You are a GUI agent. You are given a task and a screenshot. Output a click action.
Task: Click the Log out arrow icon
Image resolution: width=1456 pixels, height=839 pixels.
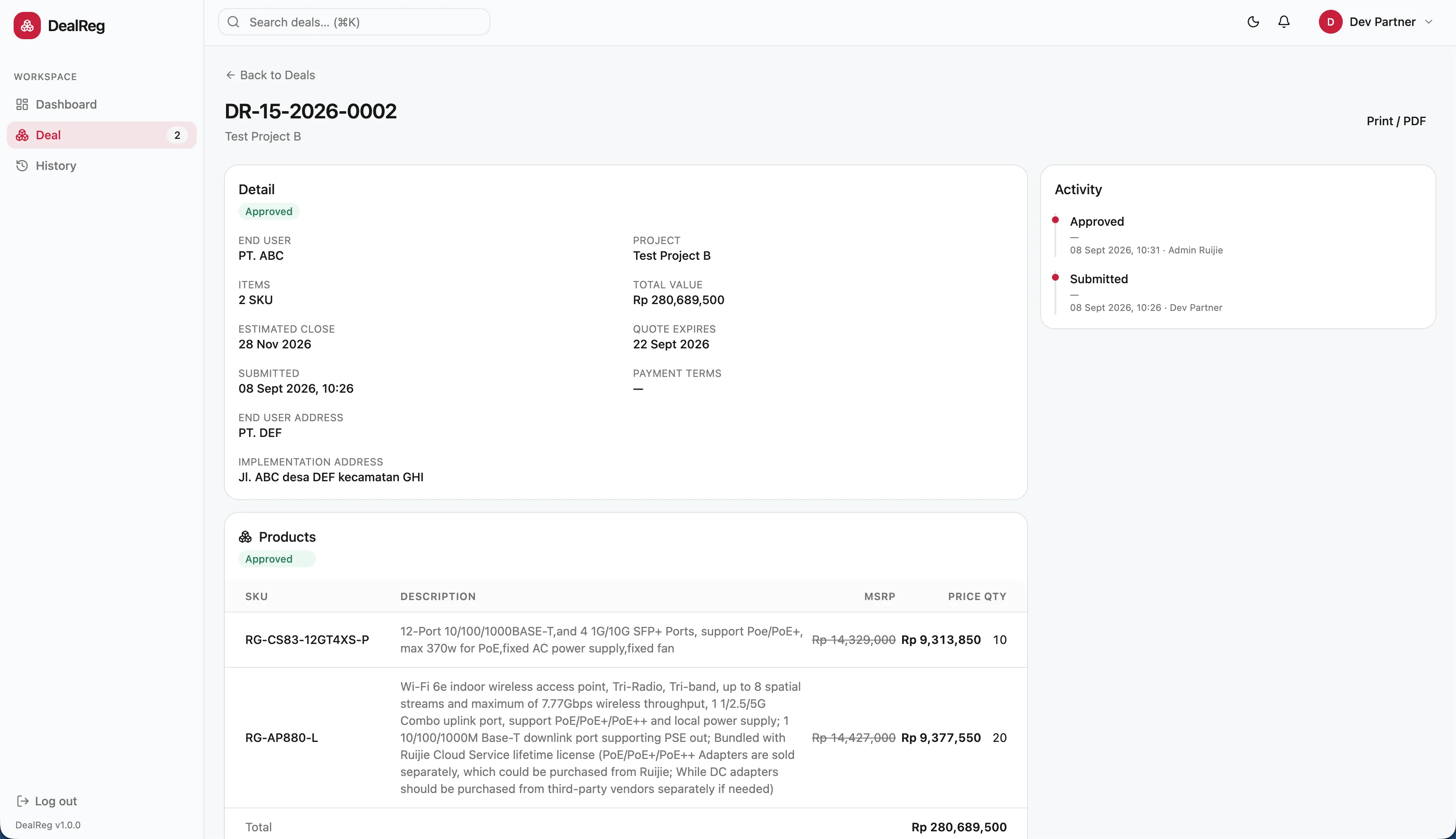(23, 801)
